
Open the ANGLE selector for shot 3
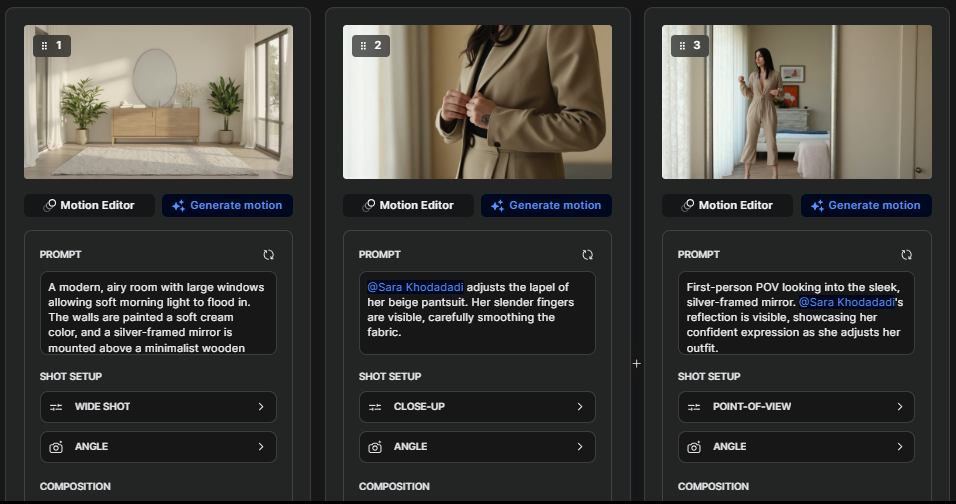coord(796,447)
